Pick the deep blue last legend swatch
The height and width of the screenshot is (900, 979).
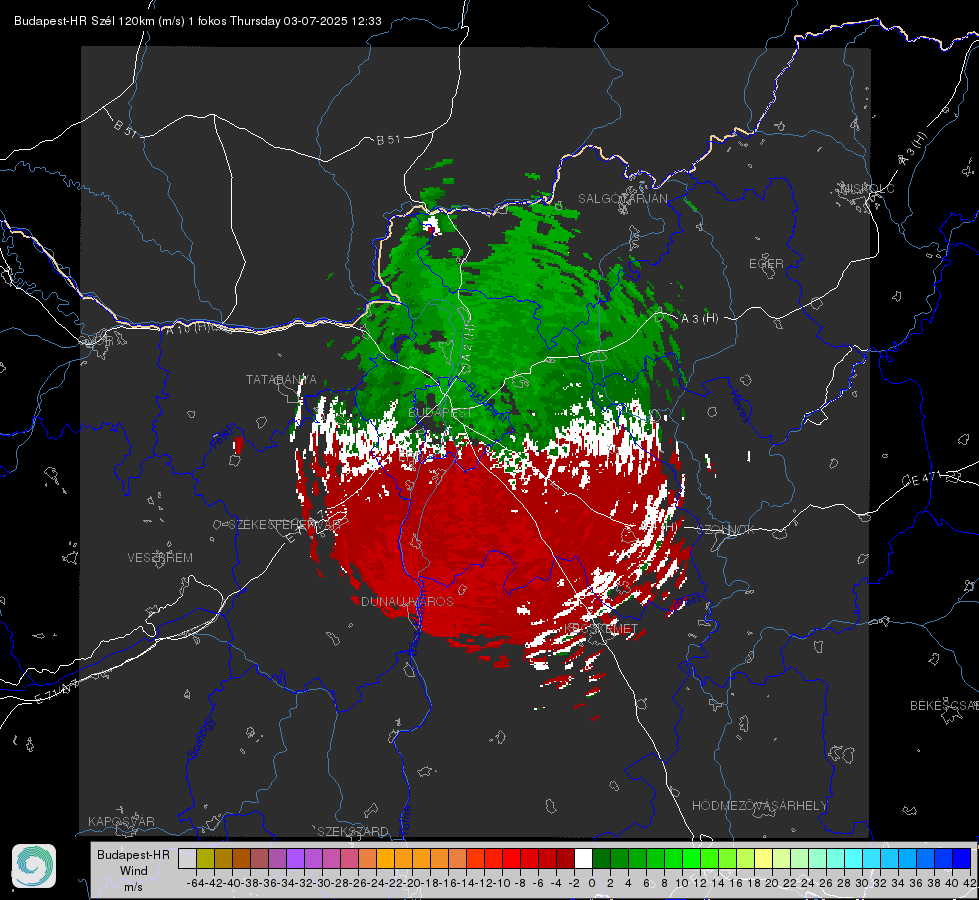pyautogui.click(x=962, y=858)
